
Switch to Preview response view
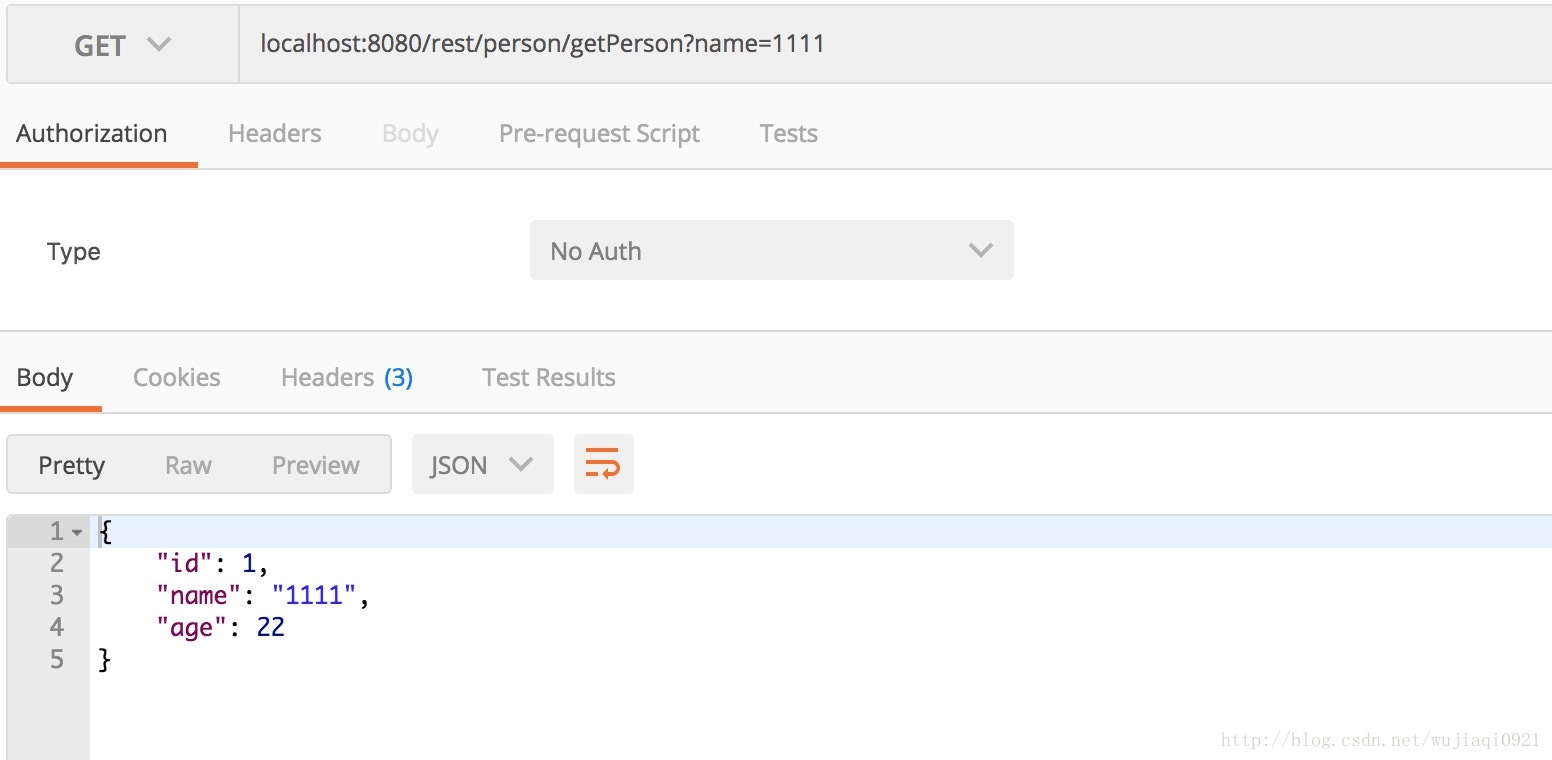pos(316,465)
